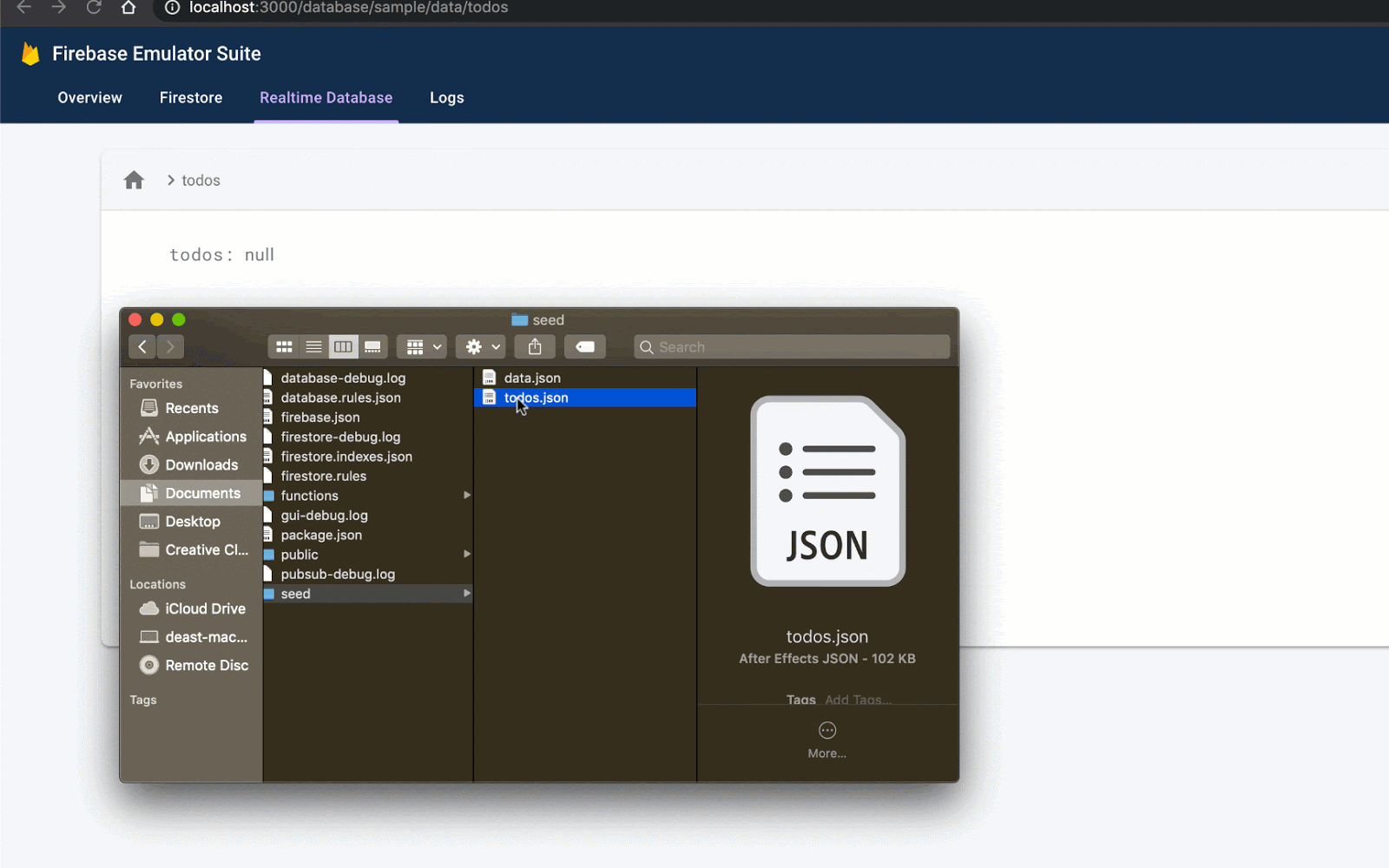This screenshot has width=1389, height=868.
Task: Click the Finder edit tags icon
Action: pyautogui.click(x=585, y=347)
